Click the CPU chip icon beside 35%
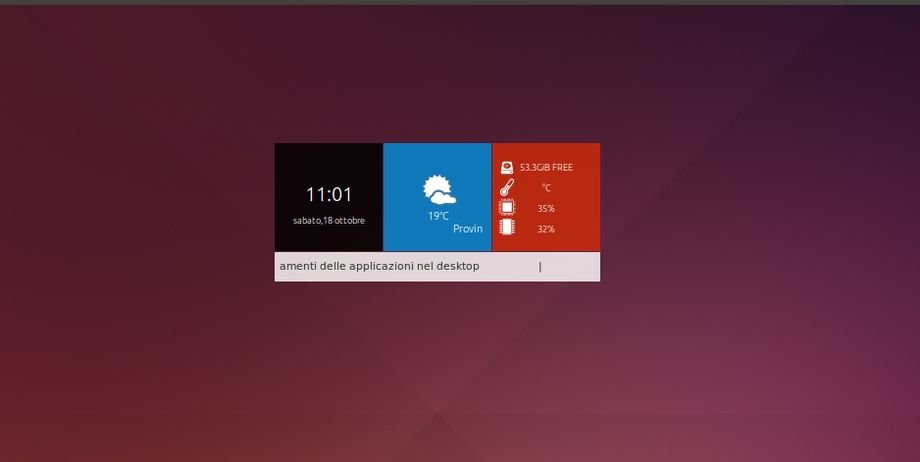The image size is (920, 462). click(507, 208)
